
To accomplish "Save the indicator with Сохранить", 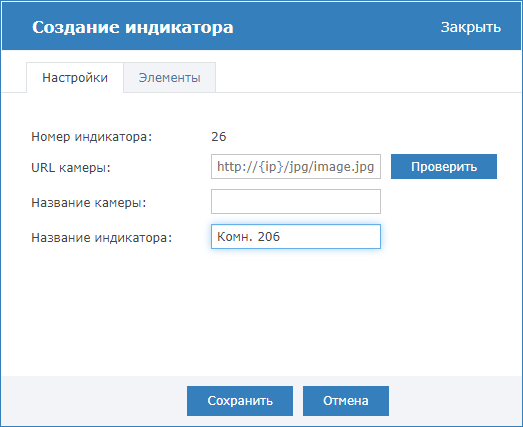I will 240,401.
